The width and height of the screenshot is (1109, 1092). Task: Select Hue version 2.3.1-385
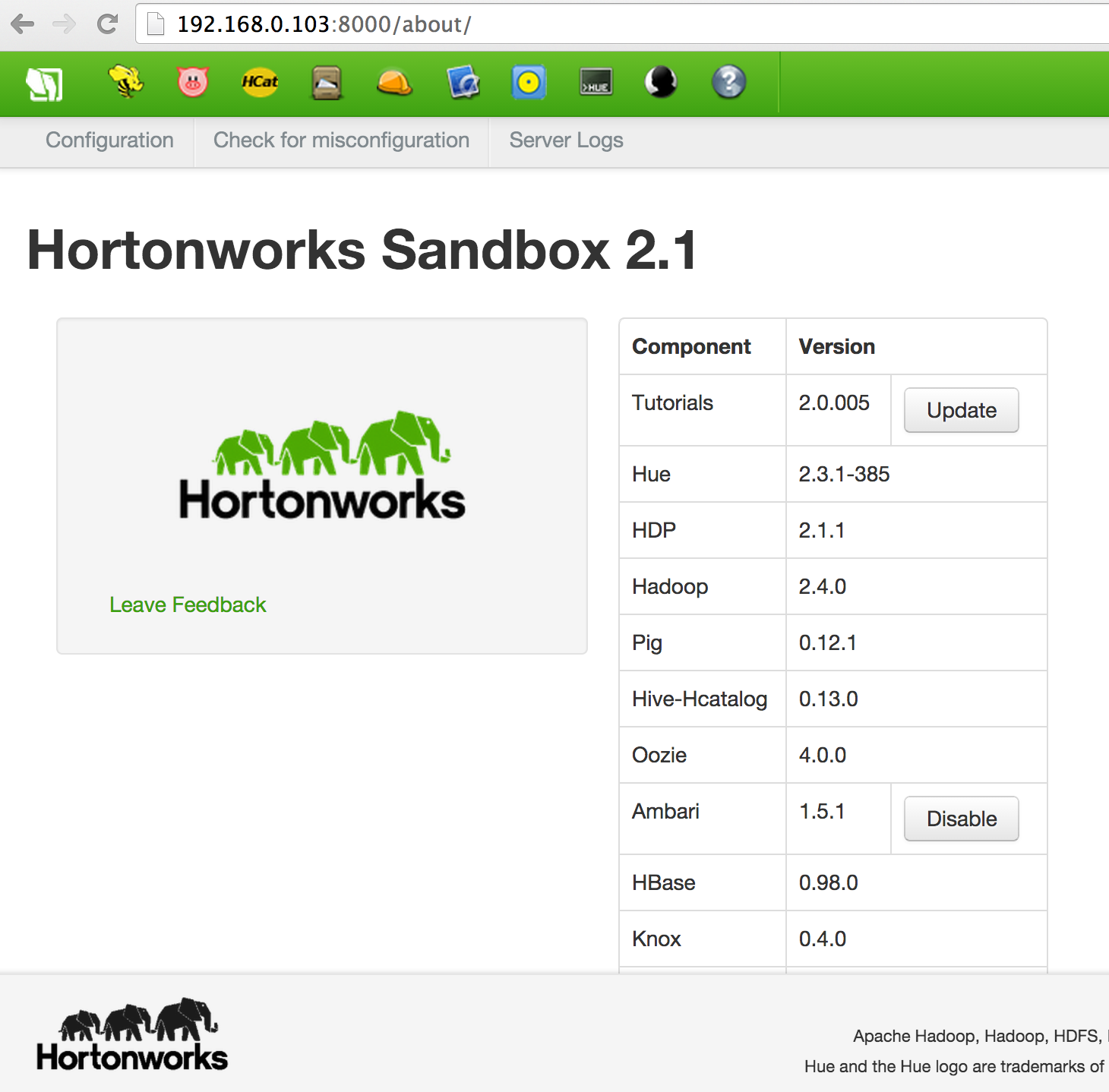pos(844,474)
